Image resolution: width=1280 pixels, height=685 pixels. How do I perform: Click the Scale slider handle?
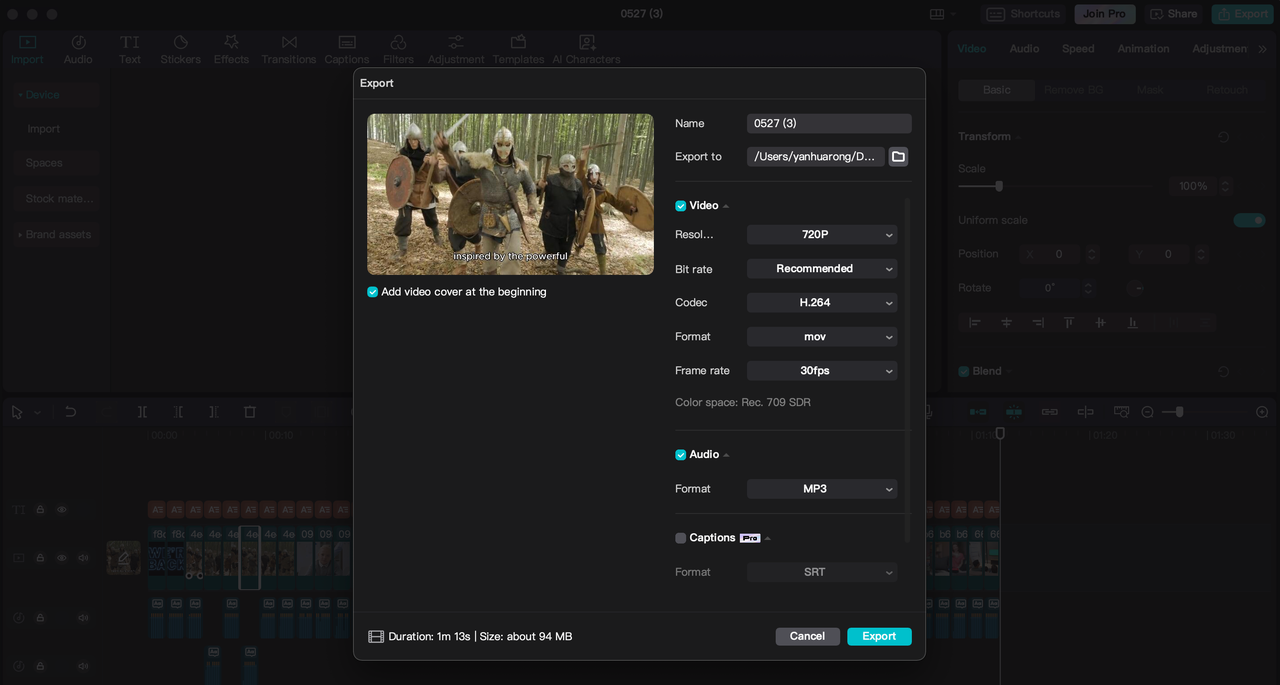(x=998, y=186)
